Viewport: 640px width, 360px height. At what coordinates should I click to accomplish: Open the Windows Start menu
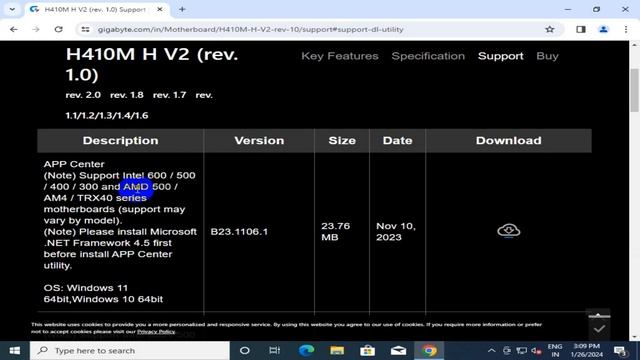[x=15, y=351]
